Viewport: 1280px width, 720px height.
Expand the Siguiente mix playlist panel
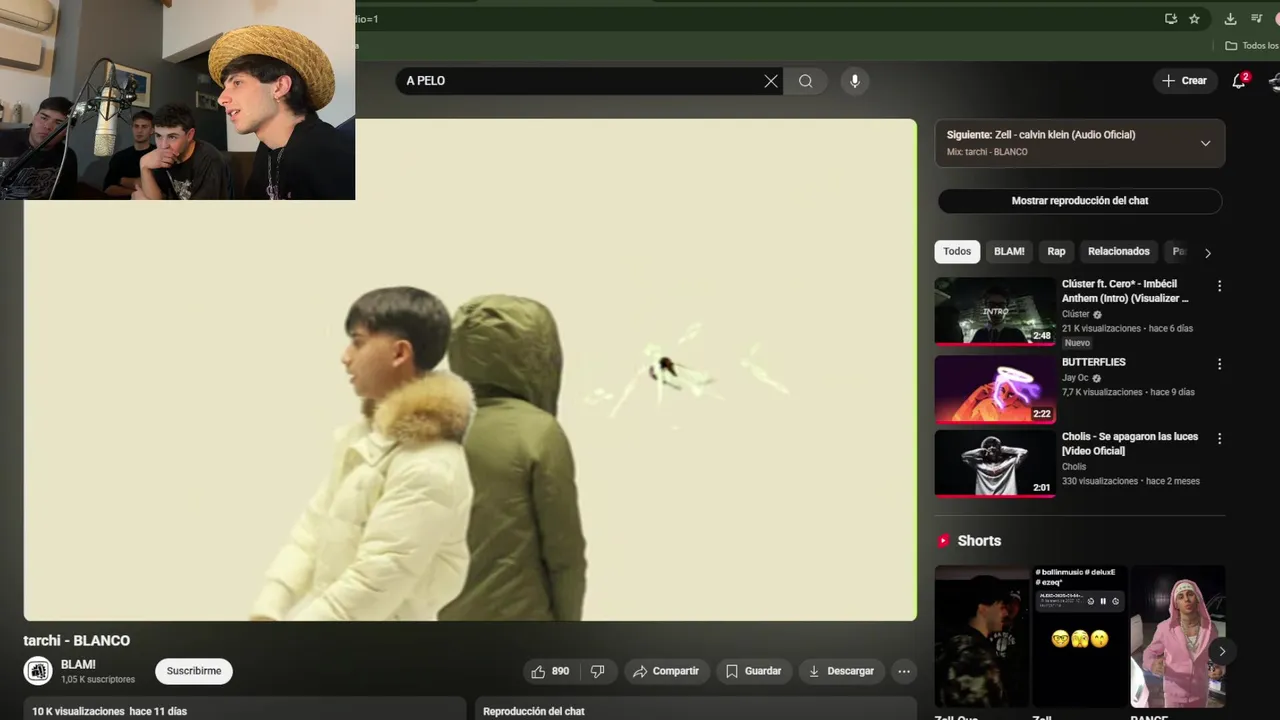coord(1205,143)
